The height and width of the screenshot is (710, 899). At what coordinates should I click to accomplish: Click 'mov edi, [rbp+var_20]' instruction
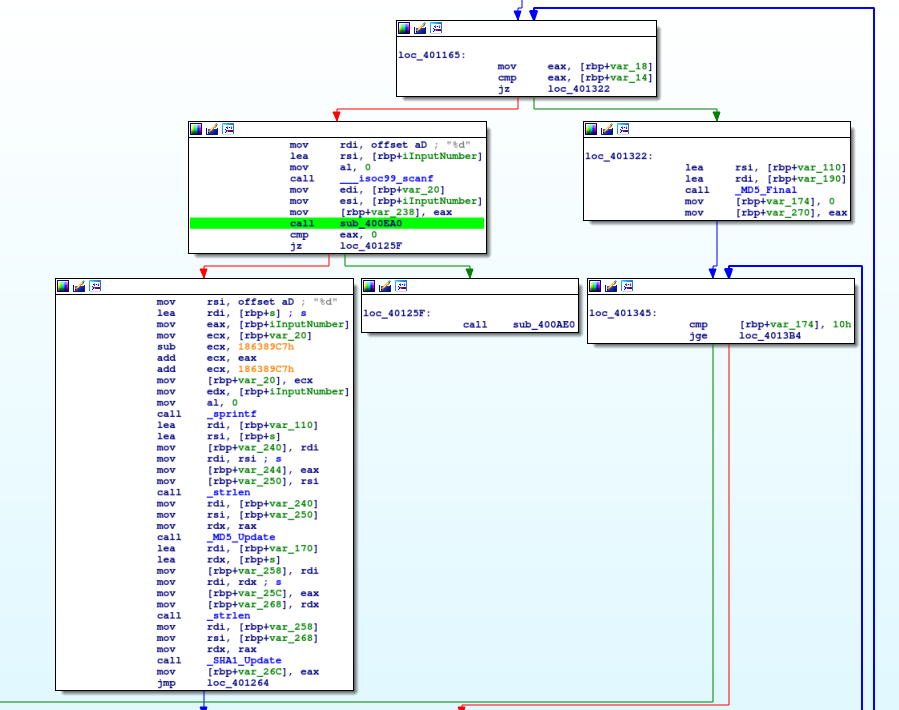point(368,190)
